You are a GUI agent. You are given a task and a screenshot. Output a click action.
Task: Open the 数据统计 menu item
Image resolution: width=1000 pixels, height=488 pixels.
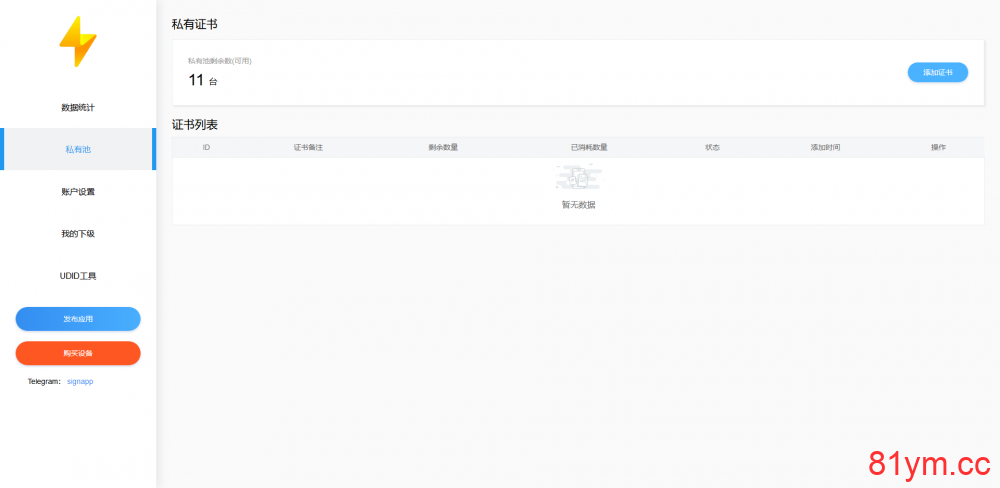(x=78, y=108)
